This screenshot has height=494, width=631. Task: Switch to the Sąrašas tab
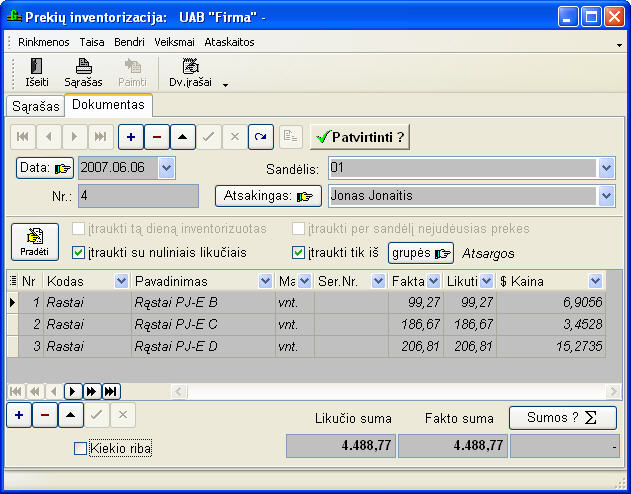pos(36,105)
